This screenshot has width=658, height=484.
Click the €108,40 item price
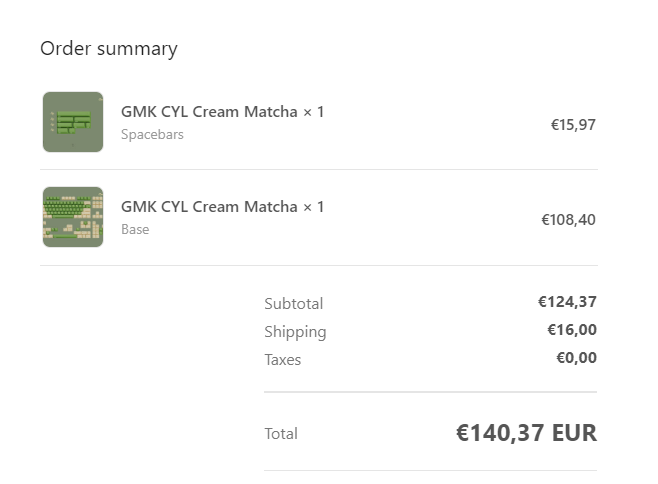pyautogui.click(x=568, y=220)
